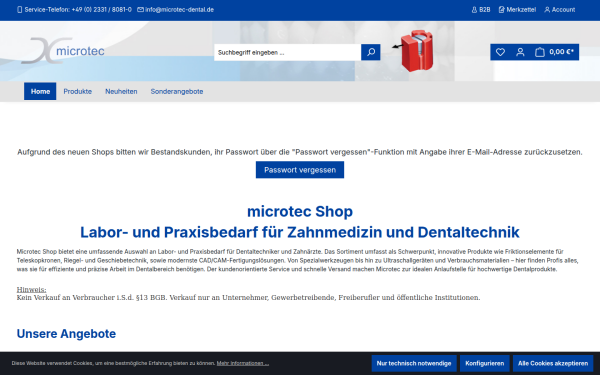The width and height of the screenshot is (600, 375).
Task: Click the Unsere Angebote heading
Action: [66, 333]
